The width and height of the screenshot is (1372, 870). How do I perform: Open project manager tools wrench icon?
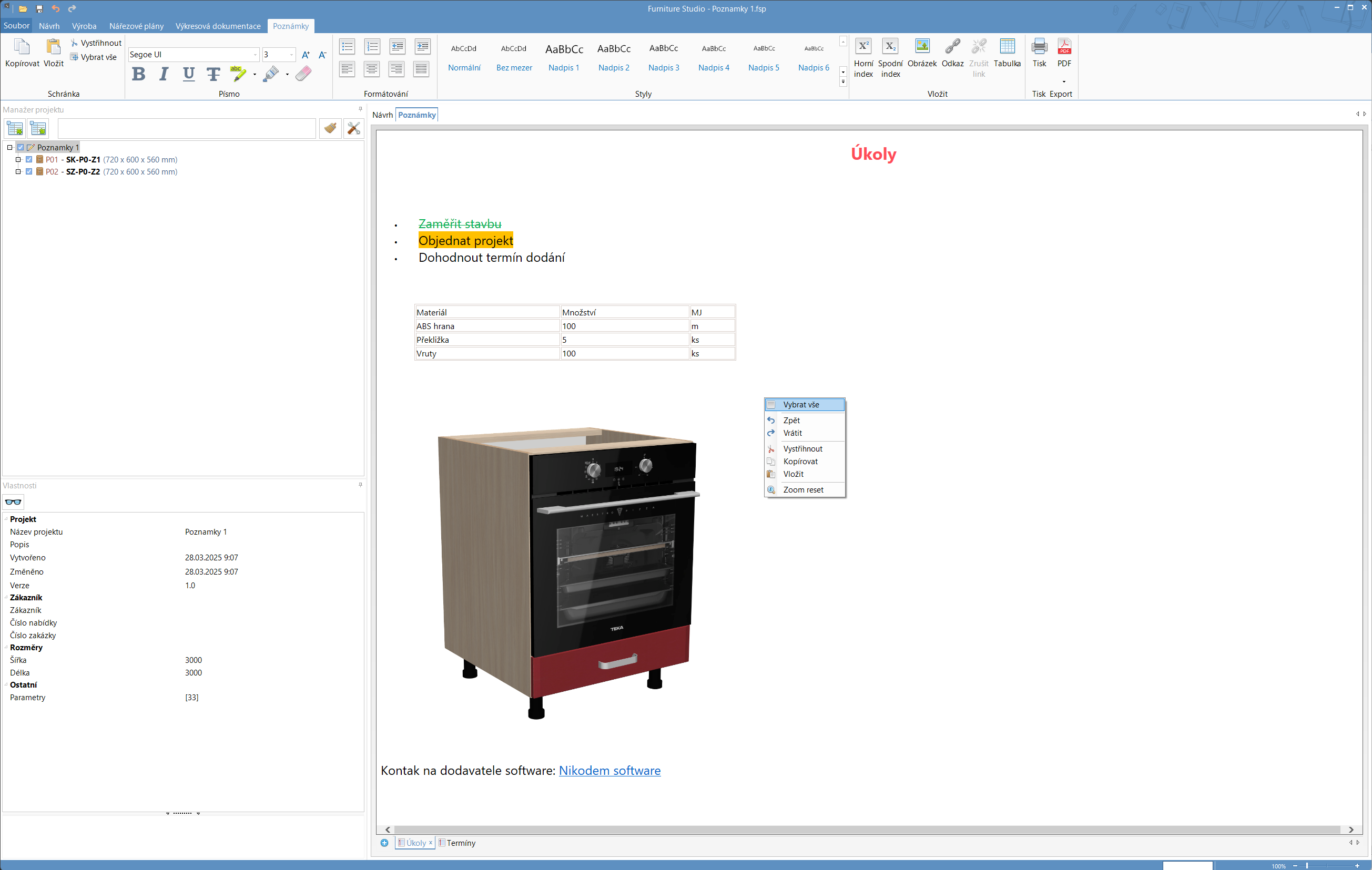point(354,128)
